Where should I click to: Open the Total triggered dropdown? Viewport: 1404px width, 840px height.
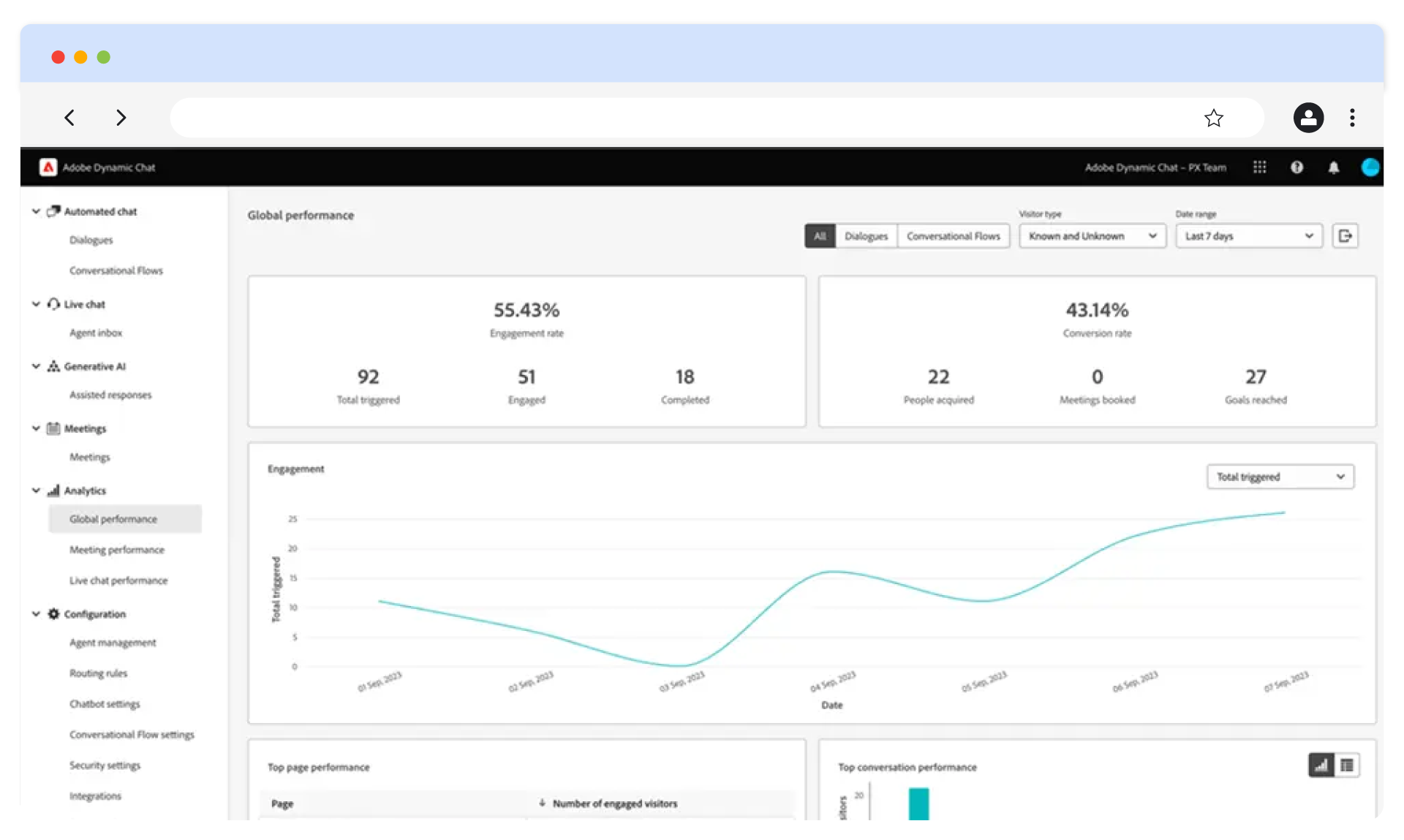click(1280, 477)
